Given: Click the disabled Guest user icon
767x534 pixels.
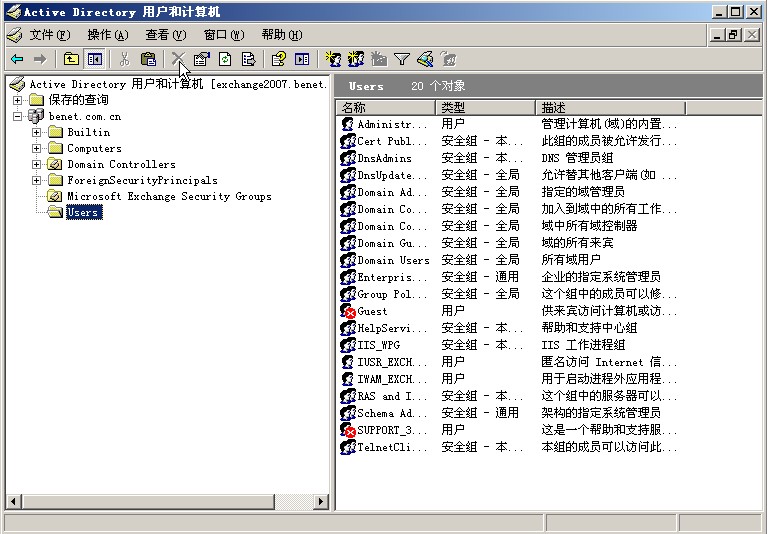Looking at the screenshot, I should 348,311.
